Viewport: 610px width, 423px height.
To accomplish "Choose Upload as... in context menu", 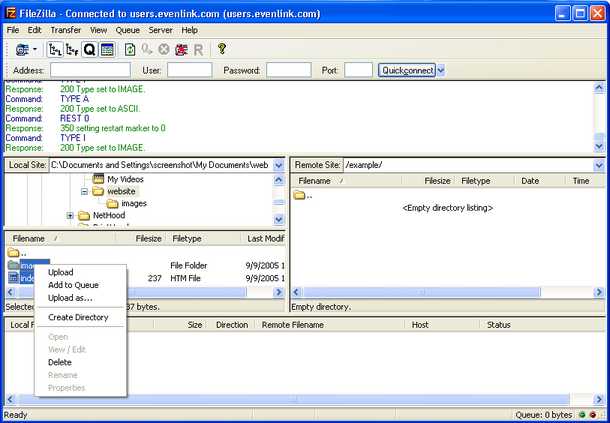I will (x=81, y=298).
